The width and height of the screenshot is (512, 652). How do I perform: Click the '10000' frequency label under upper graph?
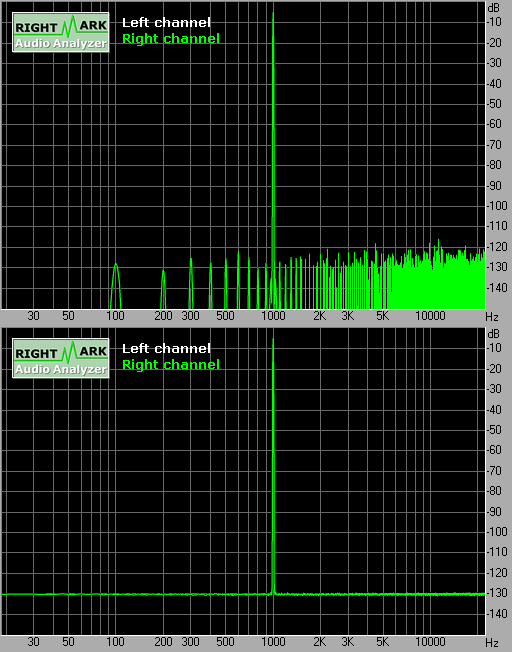tap(430, 316)
